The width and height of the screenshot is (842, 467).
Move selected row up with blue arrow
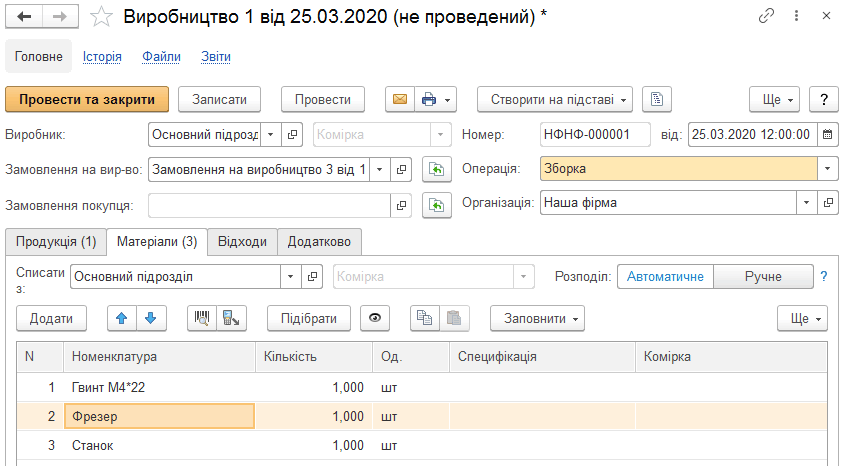coord(122,318)
